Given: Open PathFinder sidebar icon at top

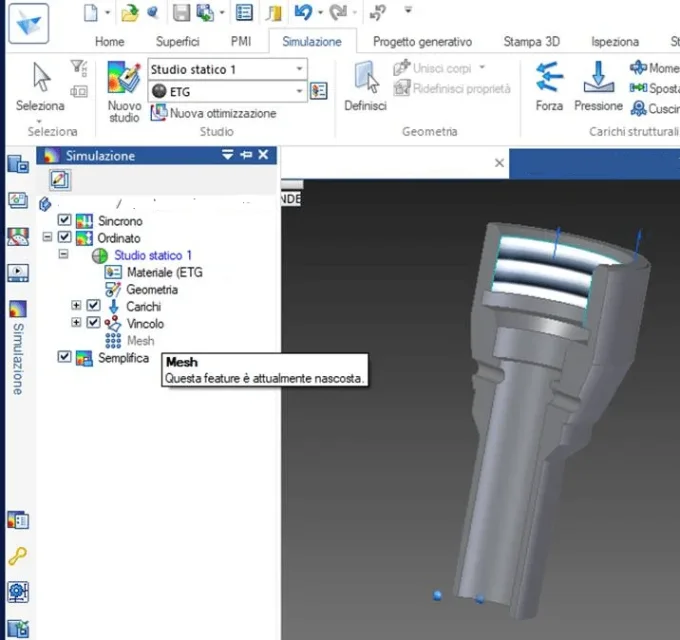Looking at the screenshot, I should 18,165.
